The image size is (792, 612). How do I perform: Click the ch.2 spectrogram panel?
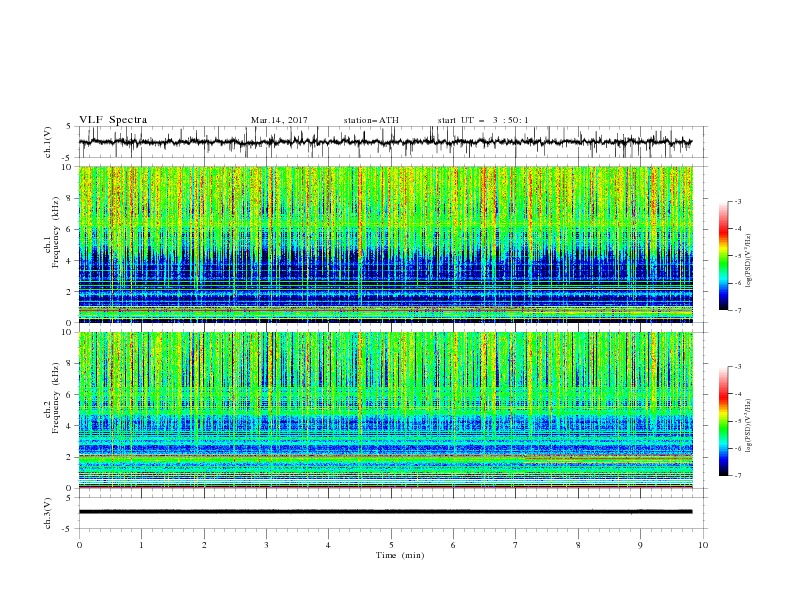tap(385, 410)
